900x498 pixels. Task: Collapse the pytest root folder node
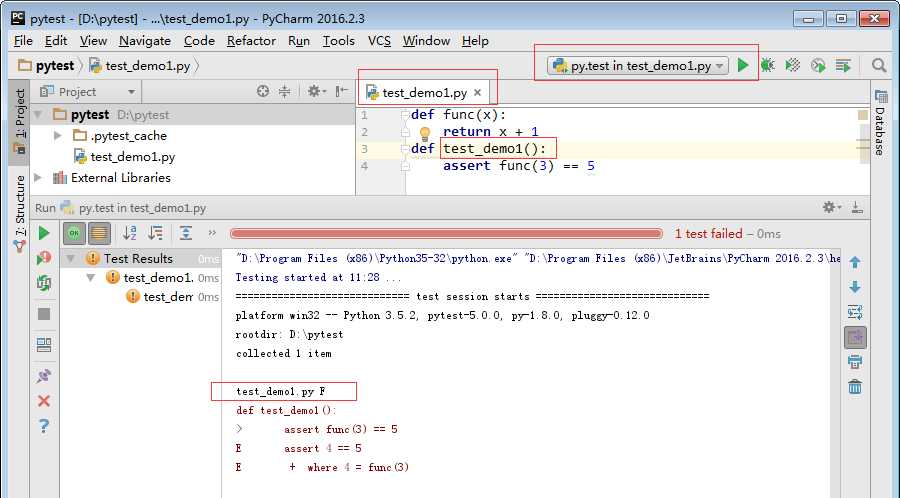(38, 115)
